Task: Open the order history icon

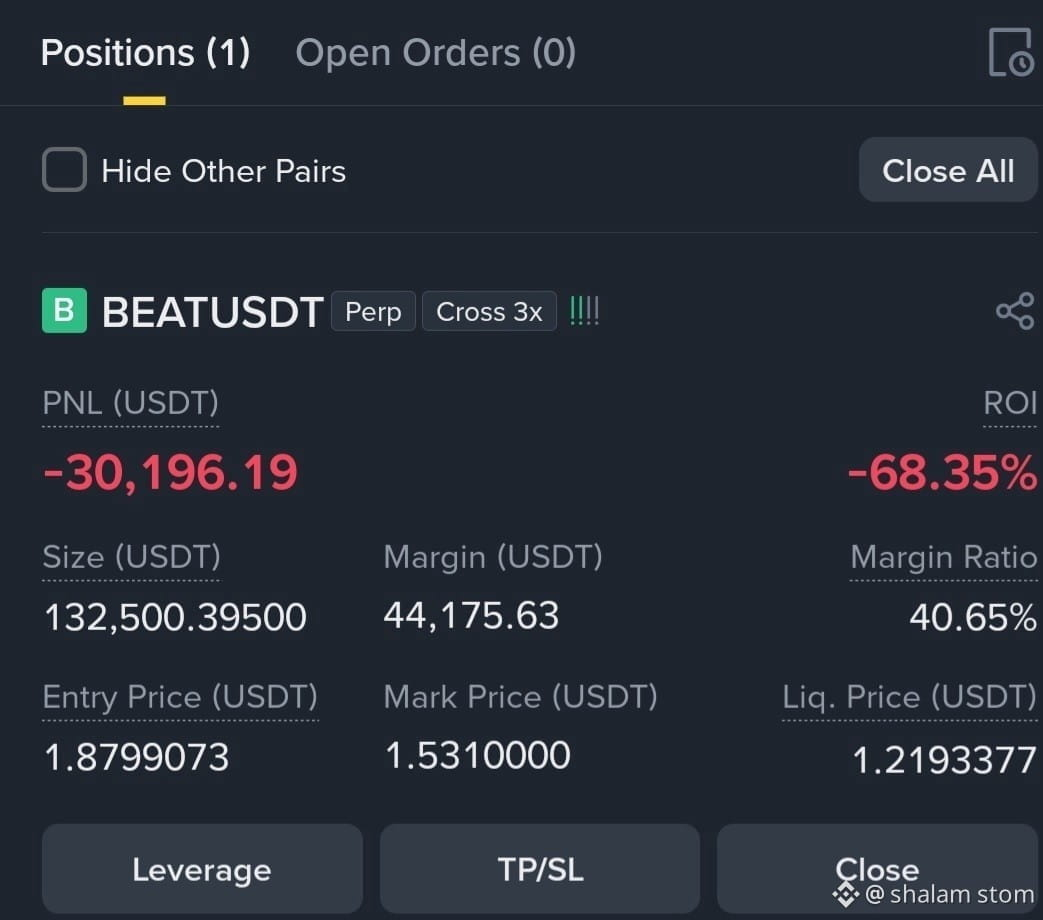Action: (1011, 52)
